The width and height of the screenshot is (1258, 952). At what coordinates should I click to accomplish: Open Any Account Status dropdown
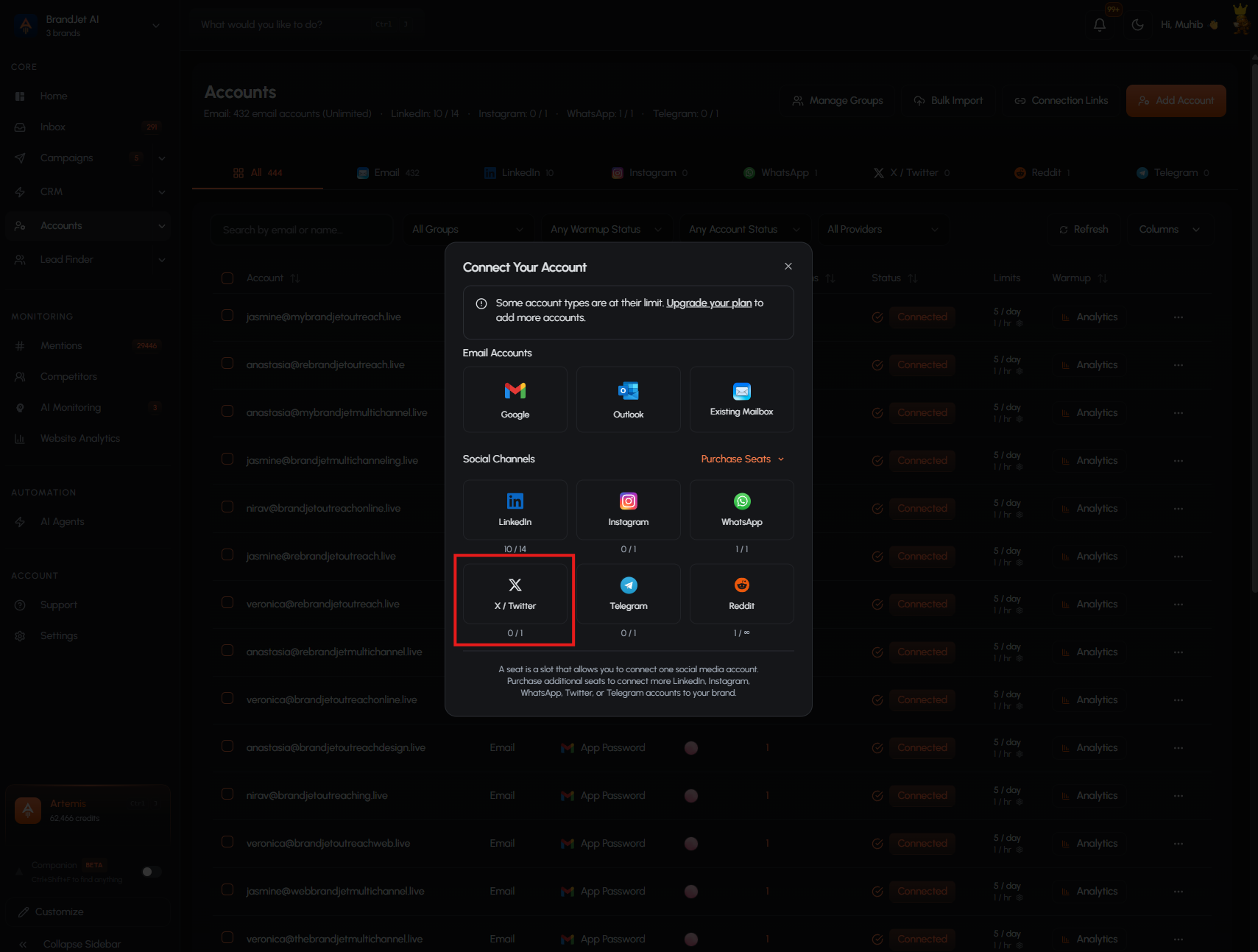click(x=743, y=229)
